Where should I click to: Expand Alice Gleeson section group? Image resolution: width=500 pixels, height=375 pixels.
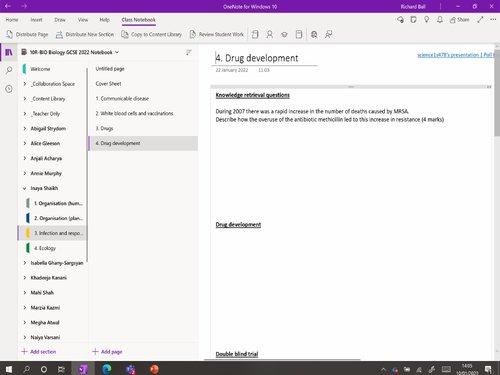click(x=25, y=143)
